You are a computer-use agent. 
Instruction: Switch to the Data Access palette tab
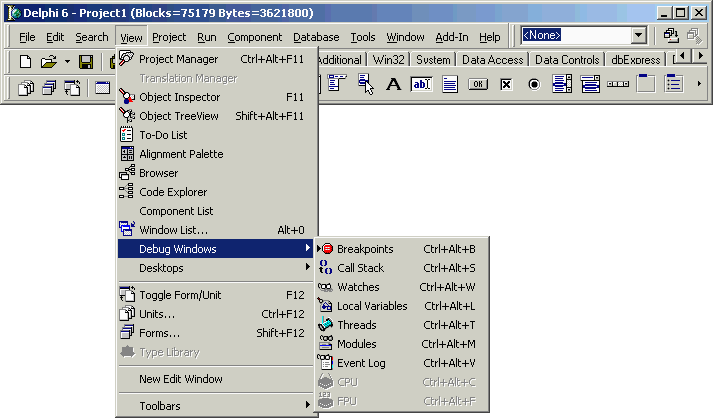click(x=492, y=60)
